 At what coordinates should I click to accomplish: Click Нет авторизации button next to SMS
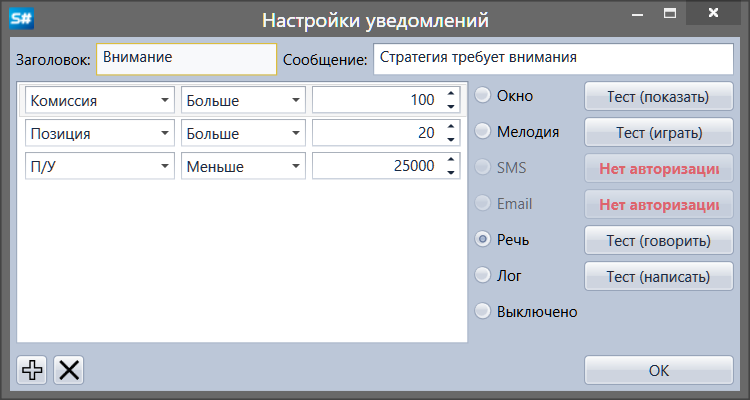click(659, 168)
